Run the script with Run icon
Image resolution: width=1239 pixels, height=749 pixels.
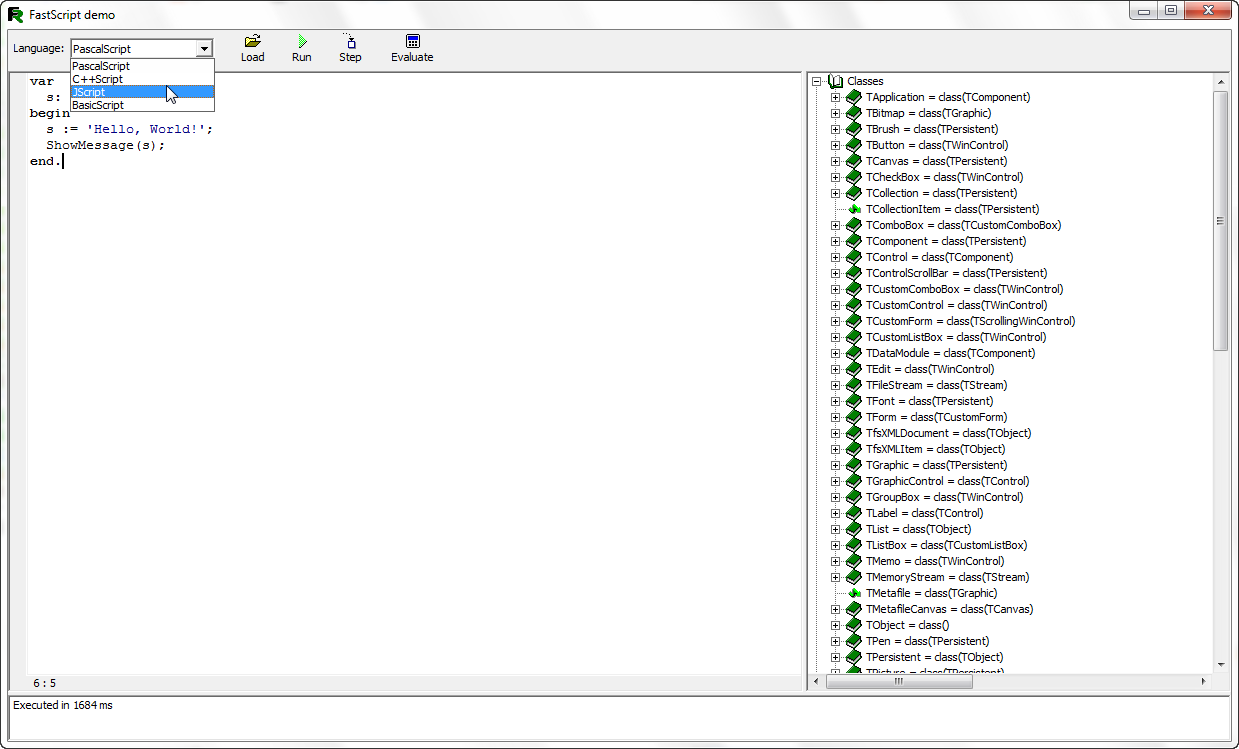tap(301, 41)
